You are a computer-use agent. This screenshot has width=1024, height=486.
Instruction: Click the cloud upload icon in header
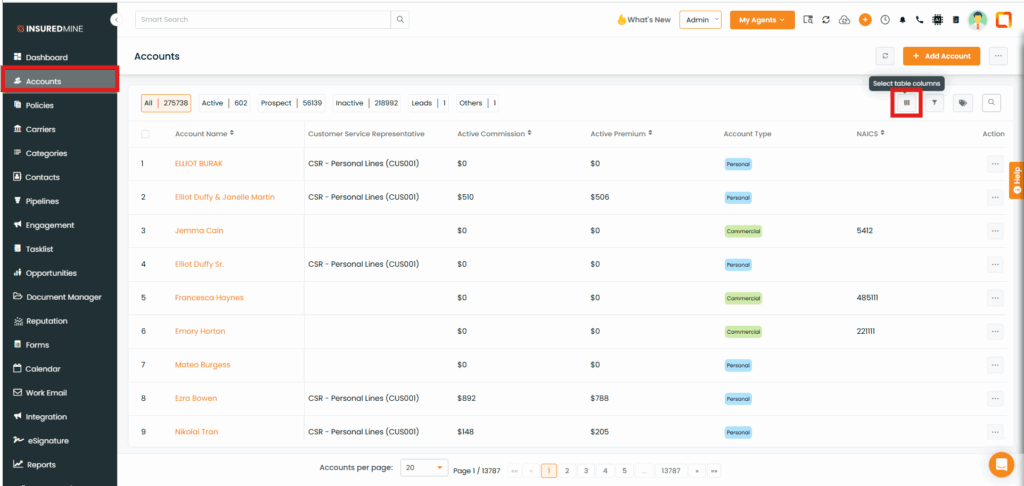click(x=844, y=20)
